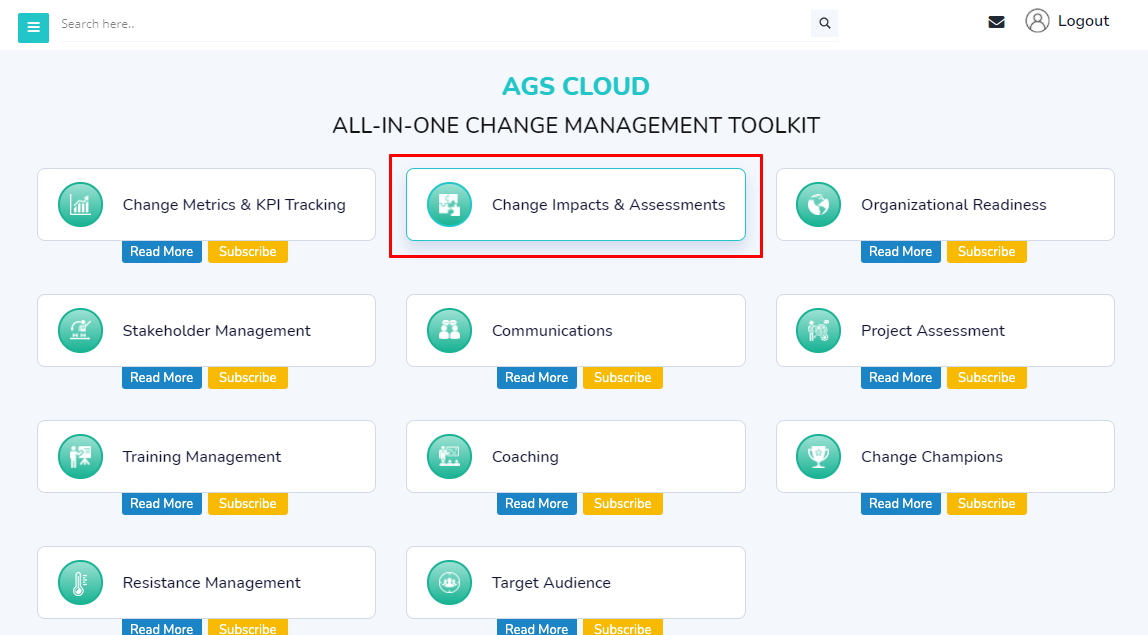Click the Change Champions trophy icon
Viewport: 1148px width, 635px height.
click(819, 456)
